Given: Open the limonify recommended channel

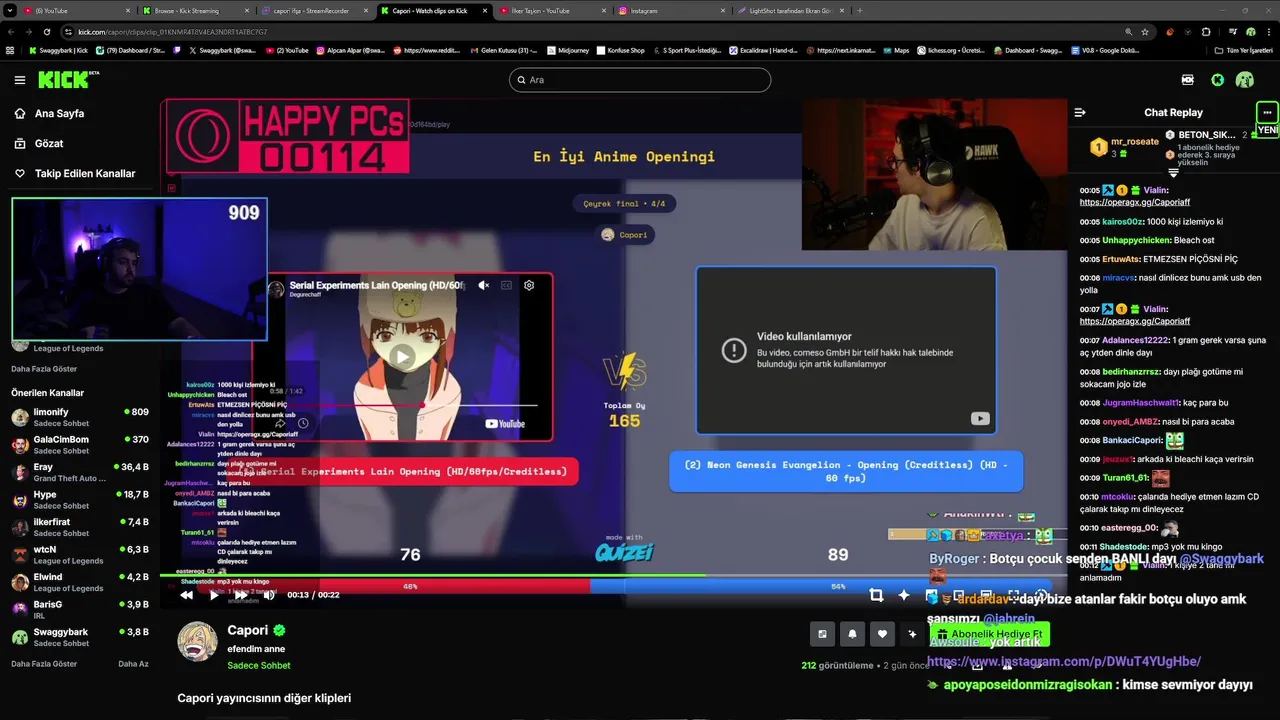Looking at the screenshot, I should tap(80, 417).
